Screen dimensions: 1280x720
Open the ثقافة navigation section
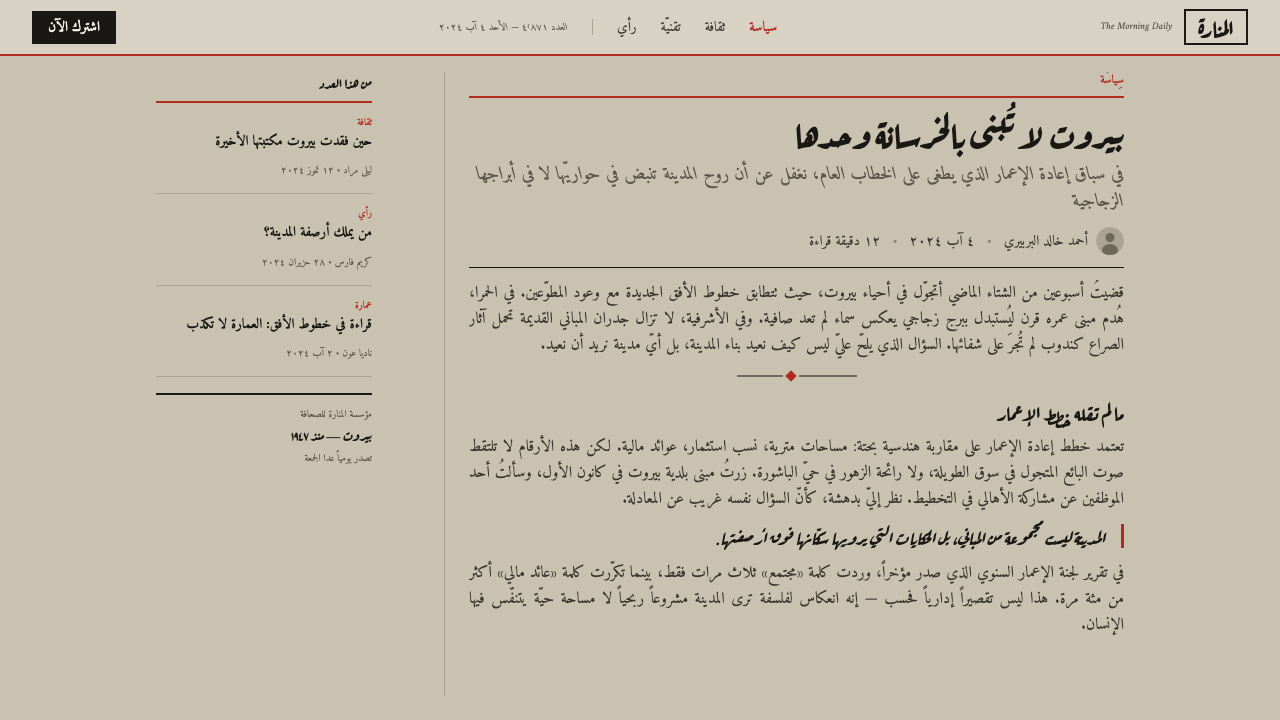pyautogui.click(x=715, y=27)
